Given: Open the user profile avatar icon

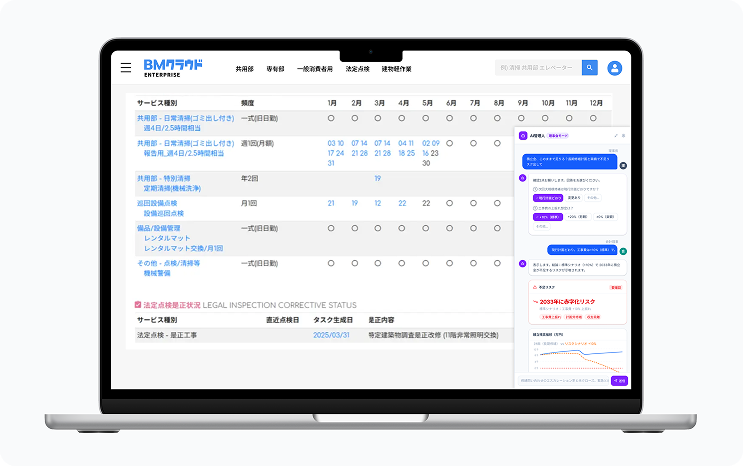Looking at the screenshot, I should (x=615, y=68).
